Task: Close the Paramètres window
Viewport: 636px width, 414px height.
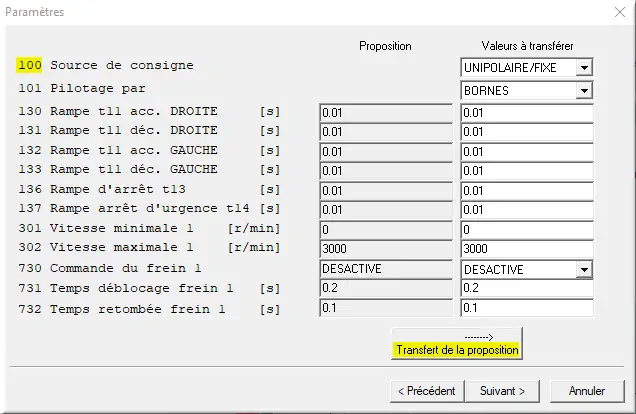Action: pyautogui.click(x=620, y=12)
